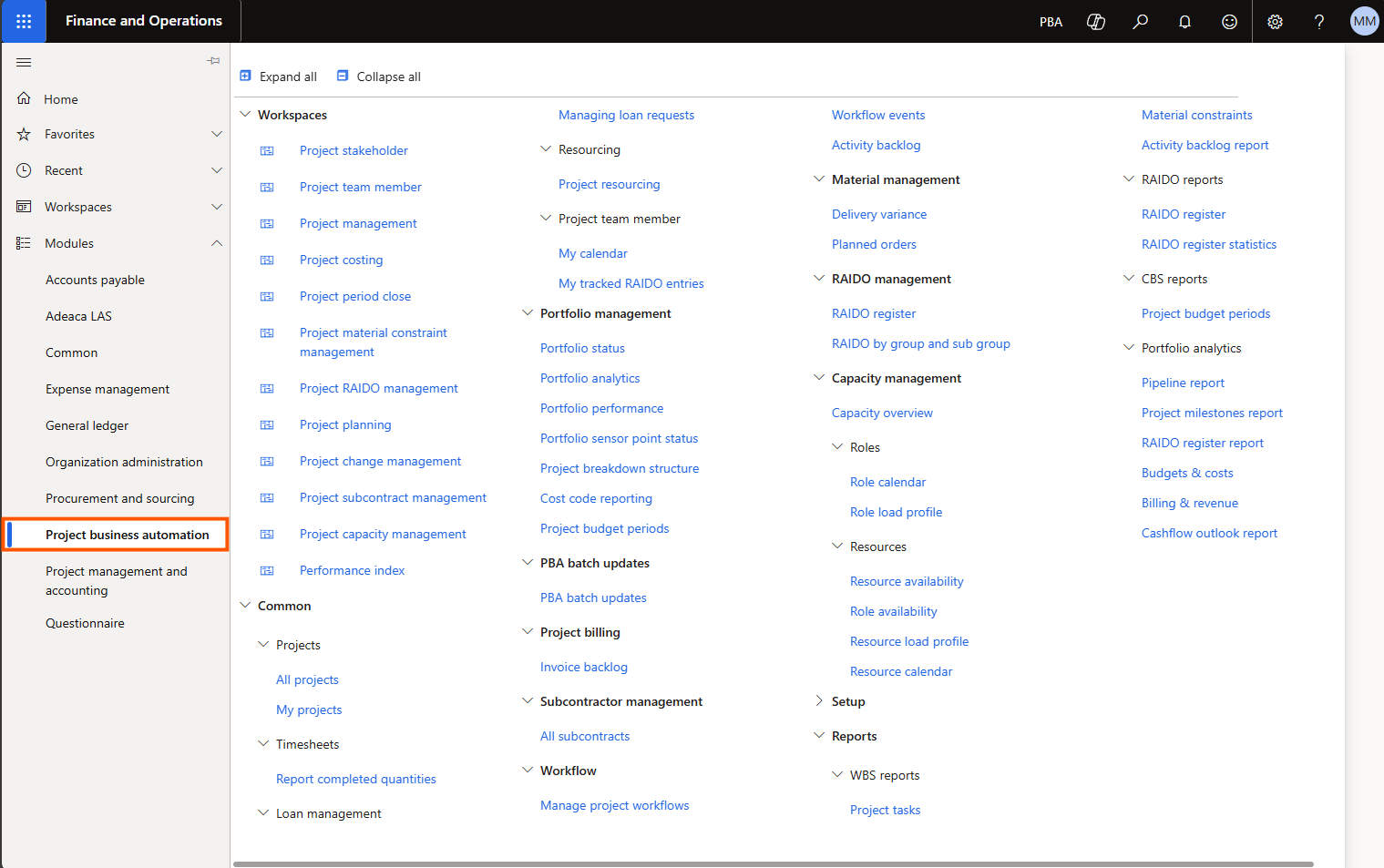The image size is (1384, 868).
Task: Open the feedback smiley icon
Action: [x=1229, y=22]
